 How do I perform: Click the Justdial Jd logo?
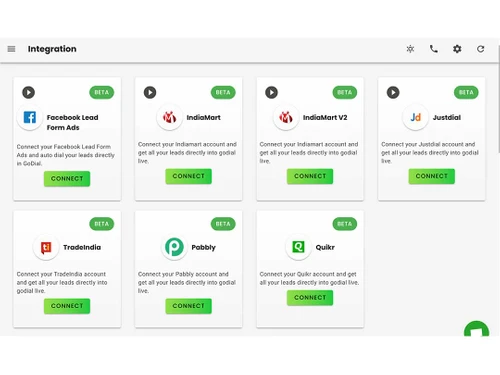click(x=415, y=117)
